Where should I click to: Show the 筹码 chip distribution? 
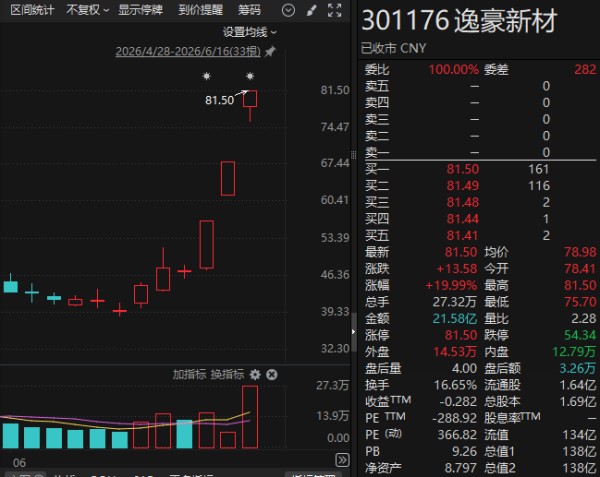tap(249, 10)
